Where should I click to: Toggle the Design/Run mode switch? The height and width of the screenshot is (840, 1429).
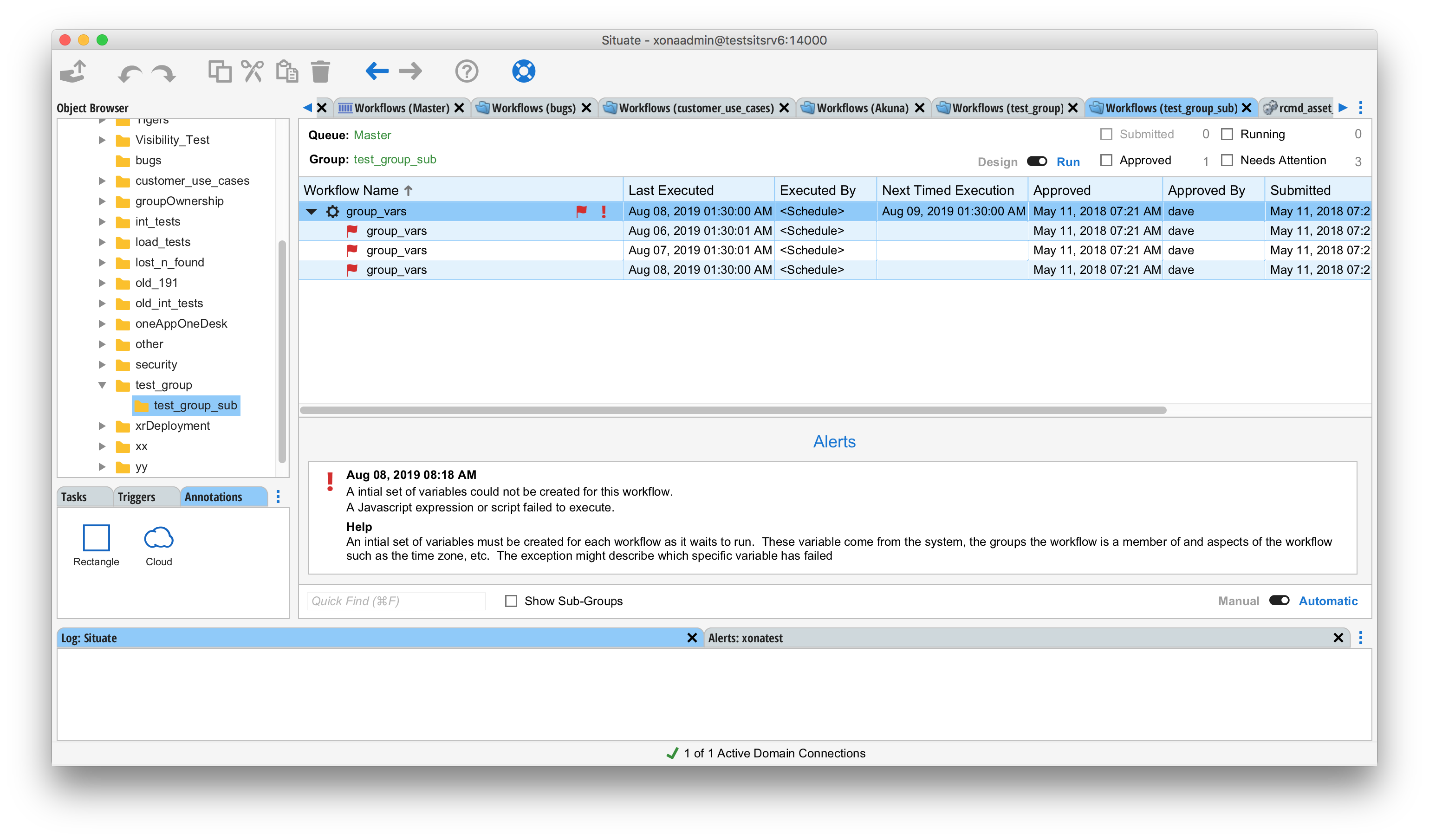(x=1037, y=162)
